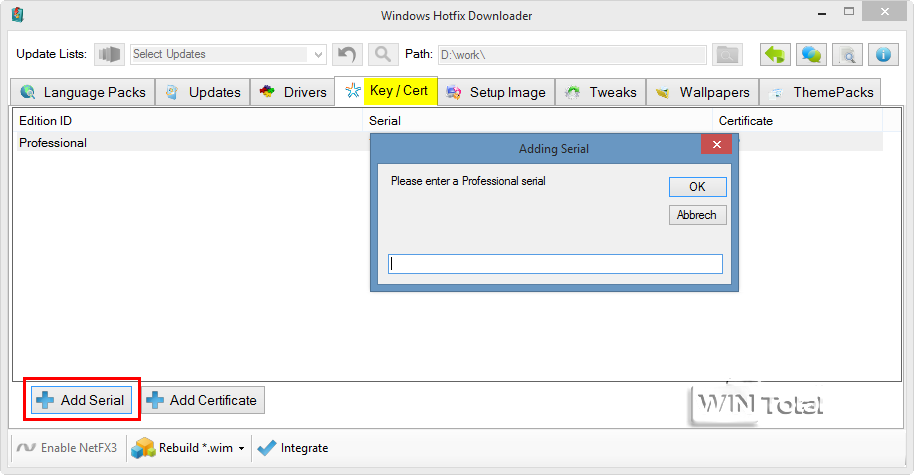Image resolution: width=914 pixels, height=475 pixels.
Task: Click the Integrate button
Action: [x=293, y=448]
